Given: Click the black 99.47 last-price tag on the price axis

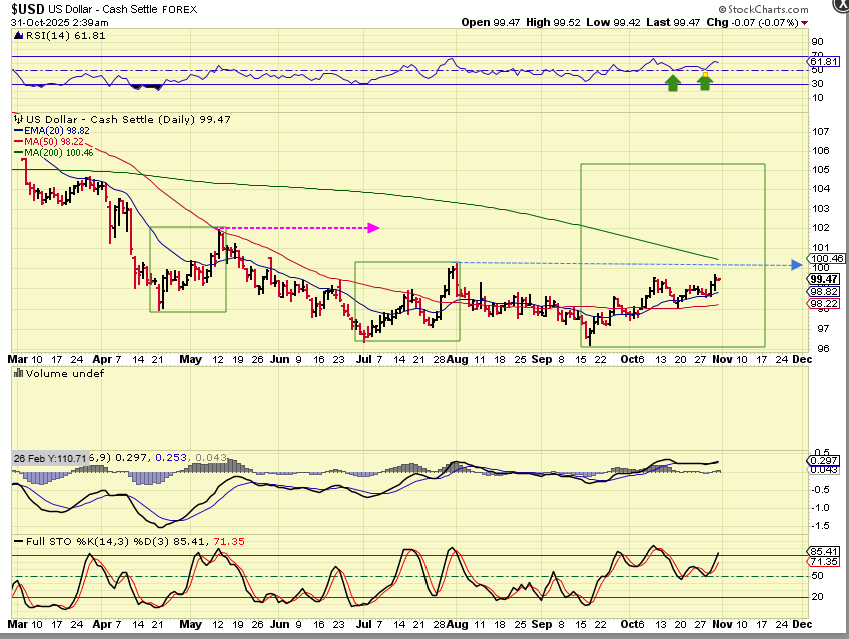Looking at the screenshot, I should (824, 279).
